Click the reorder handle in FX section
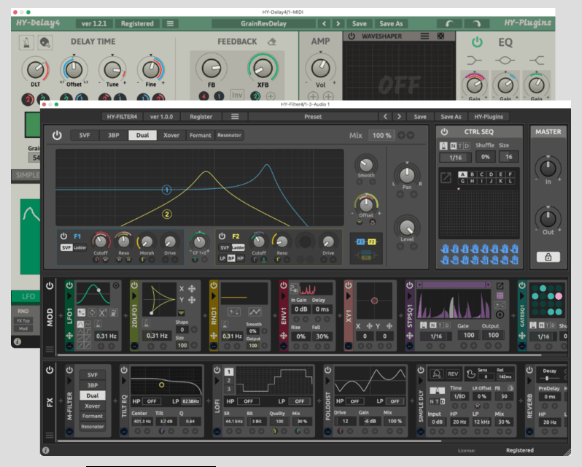 (49, 435)
